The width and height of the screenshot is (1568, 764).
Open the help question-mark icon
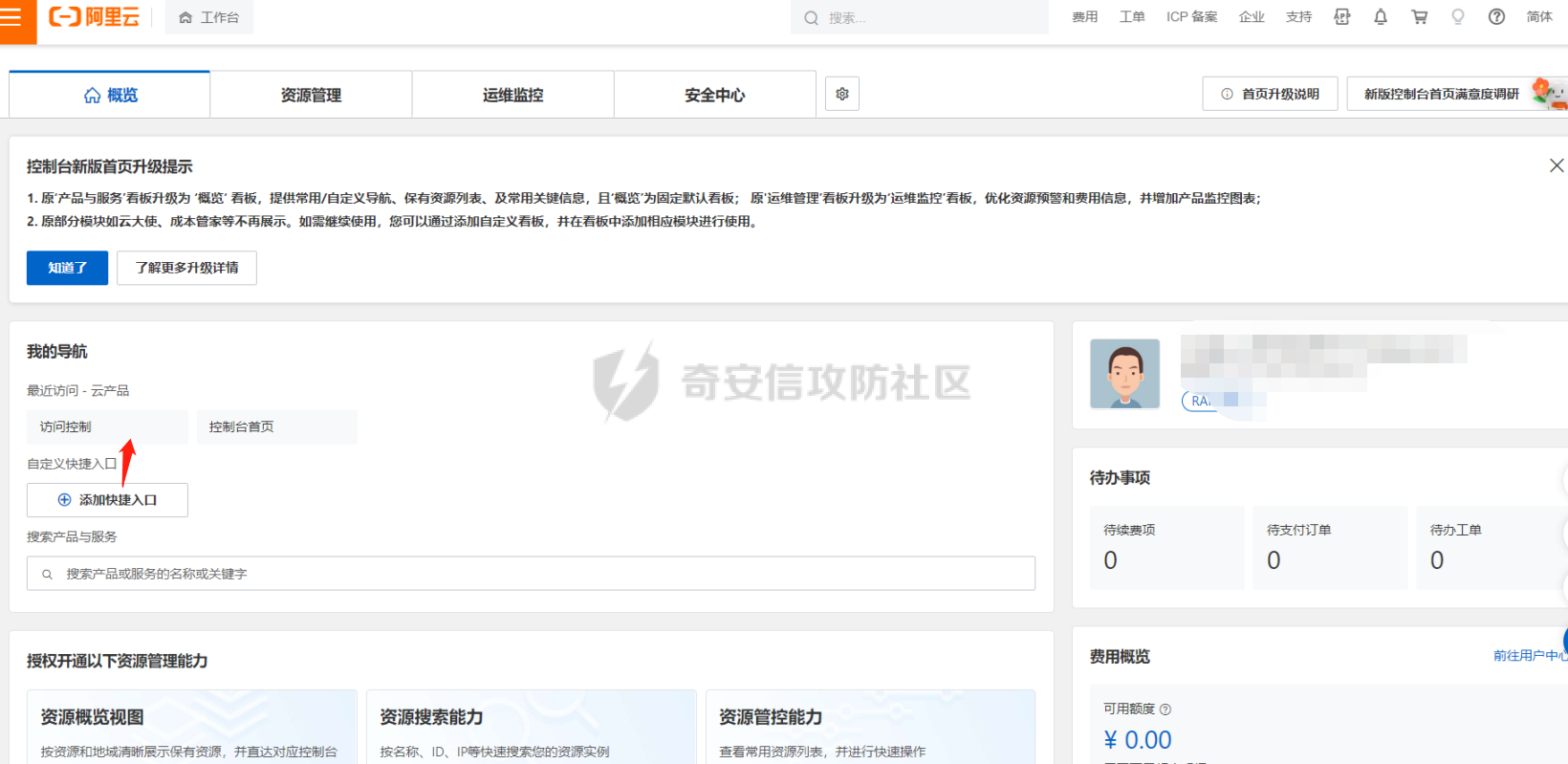1497,17
